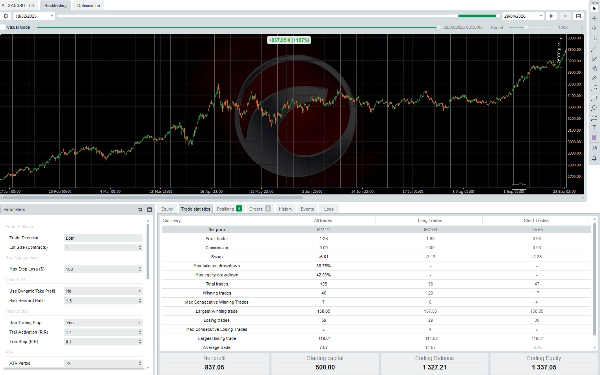The width and height of the screenshot is (600, 375).
Task: Open the Orders tab
Action: (x=260, y=209)
